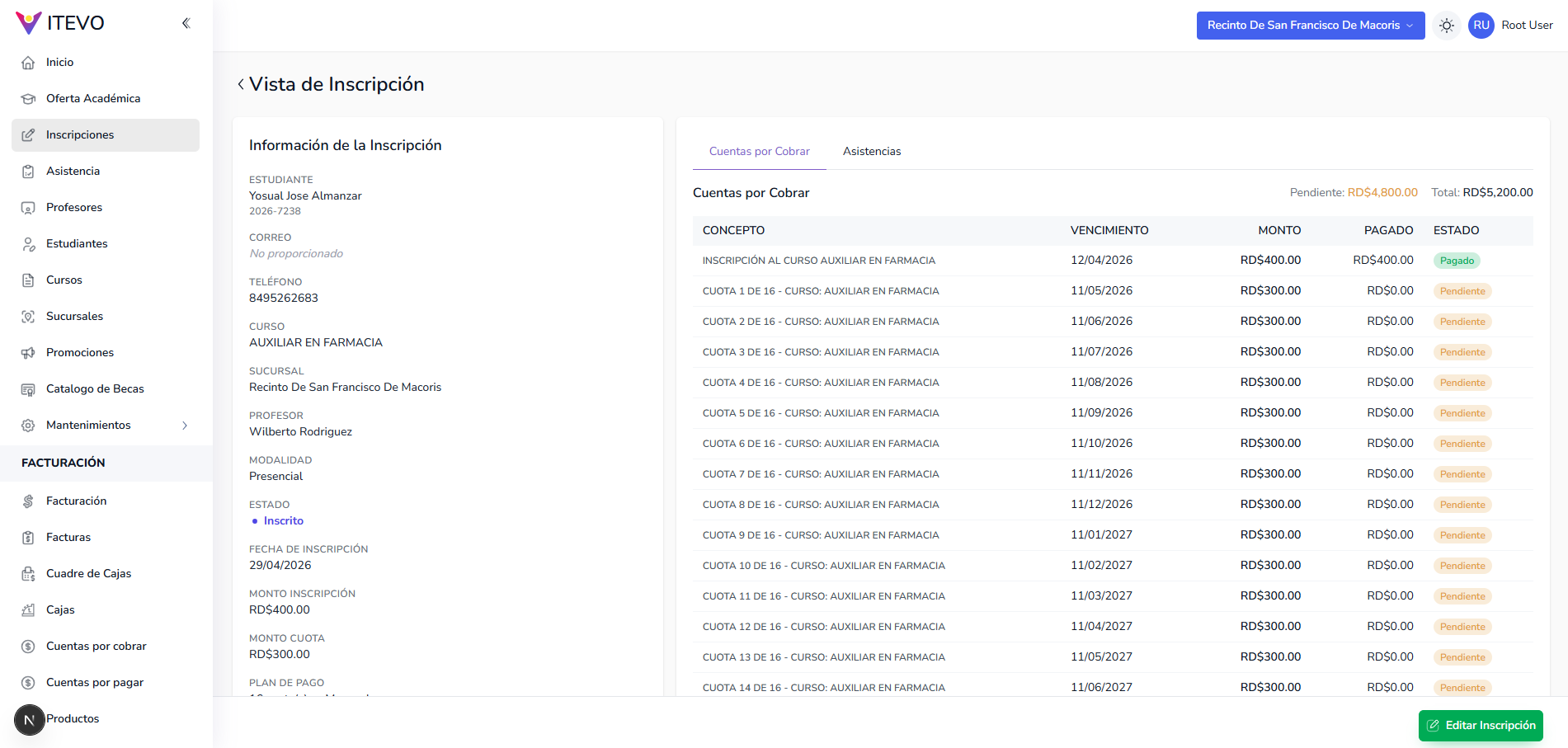Click the Facturación dollar icon

[x=28, y=501]
